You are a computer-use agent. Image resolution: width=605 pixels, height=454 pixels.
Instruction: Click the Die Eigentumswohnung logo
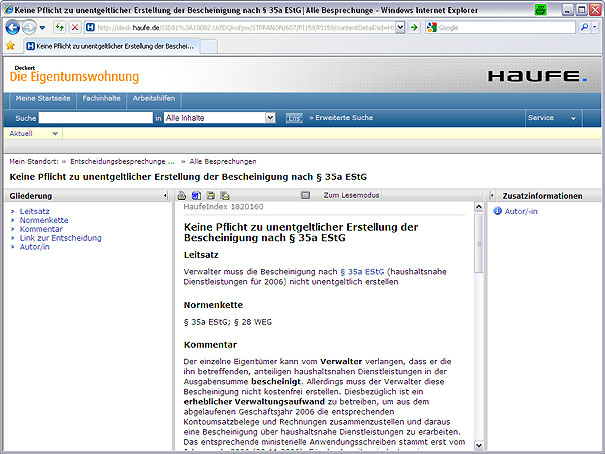(74, 74)
